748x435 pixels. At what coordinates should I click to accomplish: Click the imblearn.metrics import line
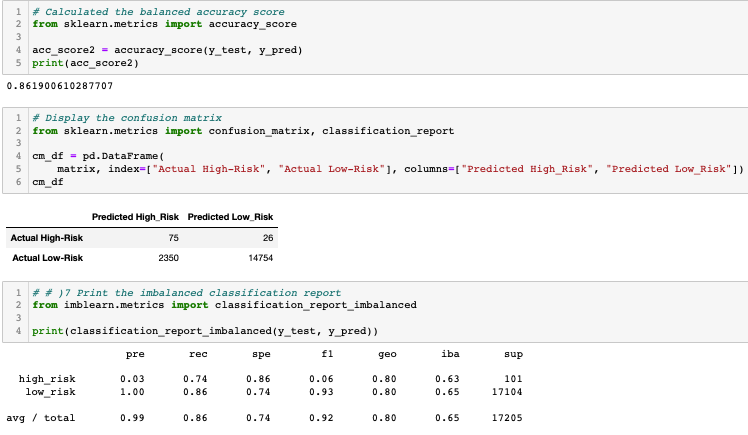click(224, 305)
